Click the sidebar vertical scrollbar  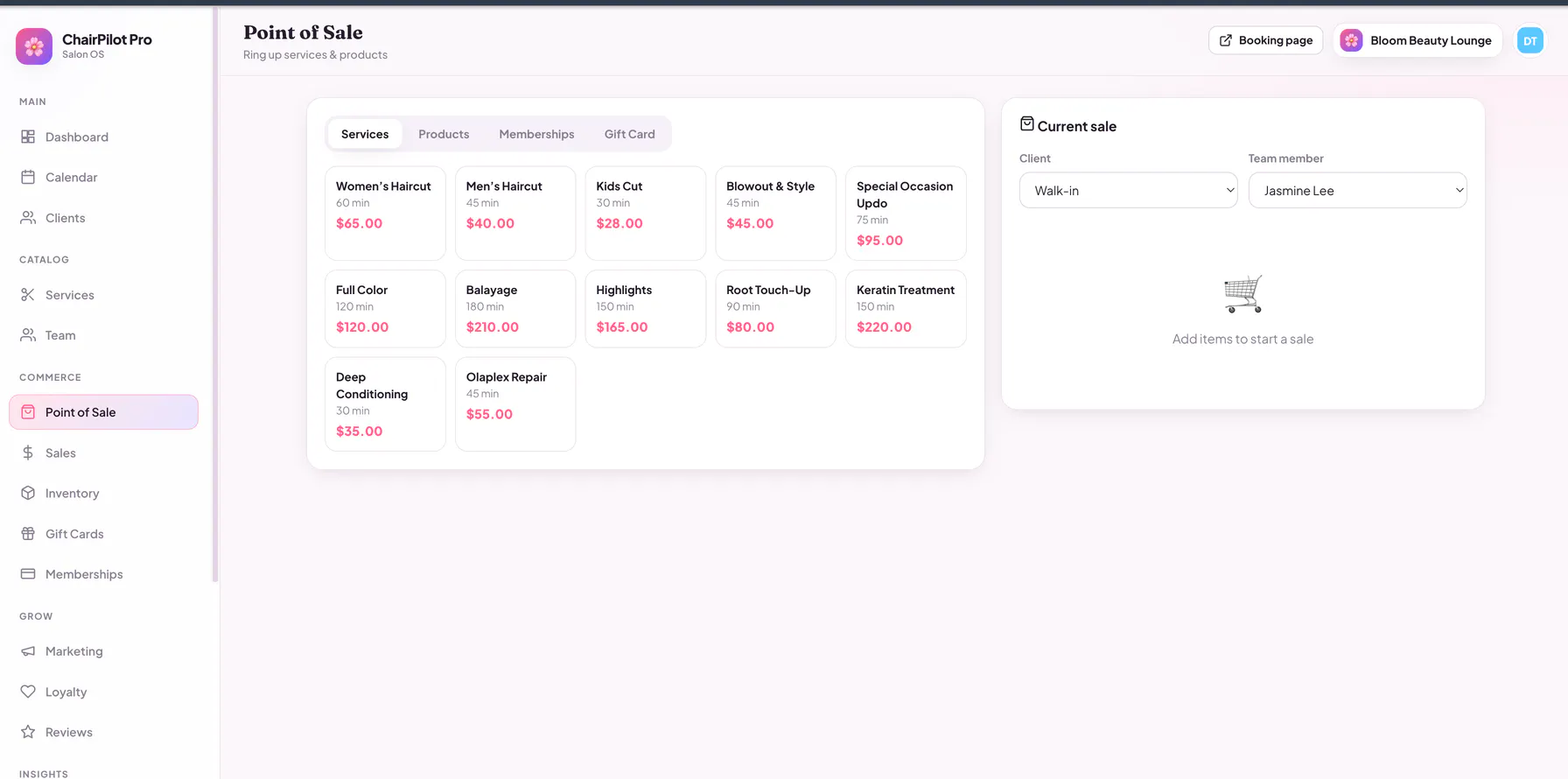pyautogui.click(x=215, y=294)
